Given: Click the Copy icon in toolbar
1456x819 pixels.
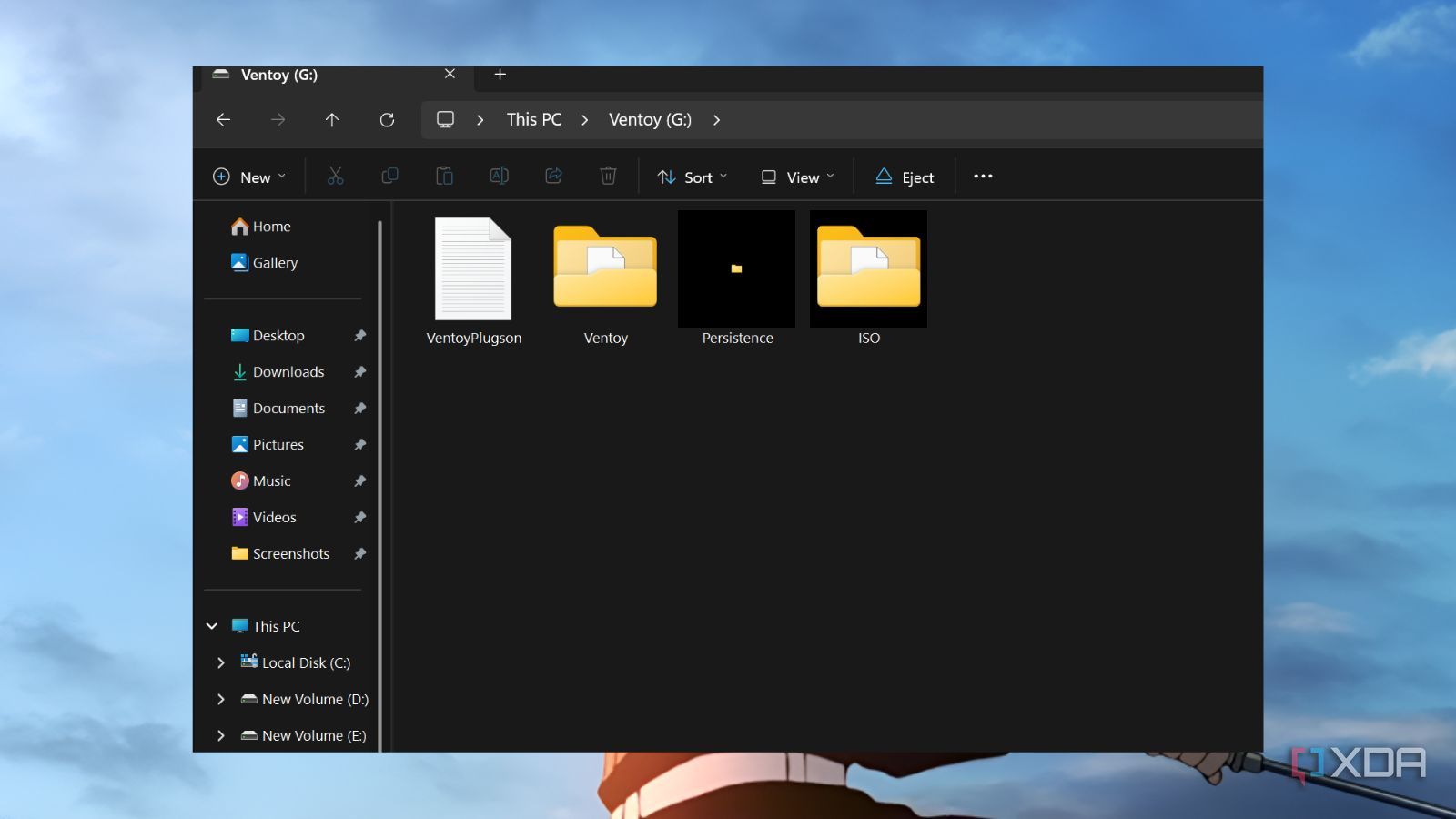Looking at the screenshot, I should [389, 177].
